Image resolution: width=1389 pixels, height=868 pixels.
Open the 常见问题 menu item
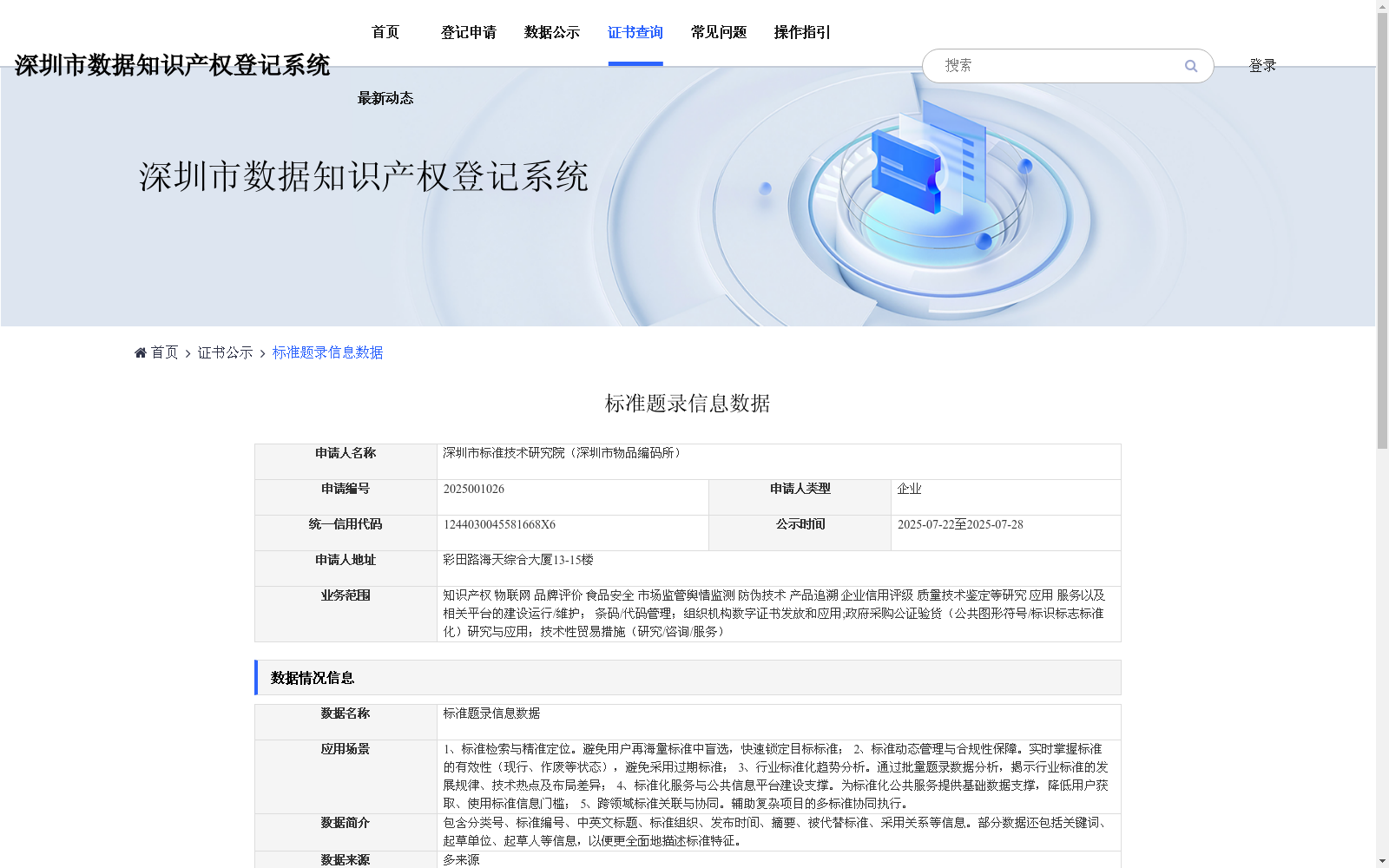719,32
